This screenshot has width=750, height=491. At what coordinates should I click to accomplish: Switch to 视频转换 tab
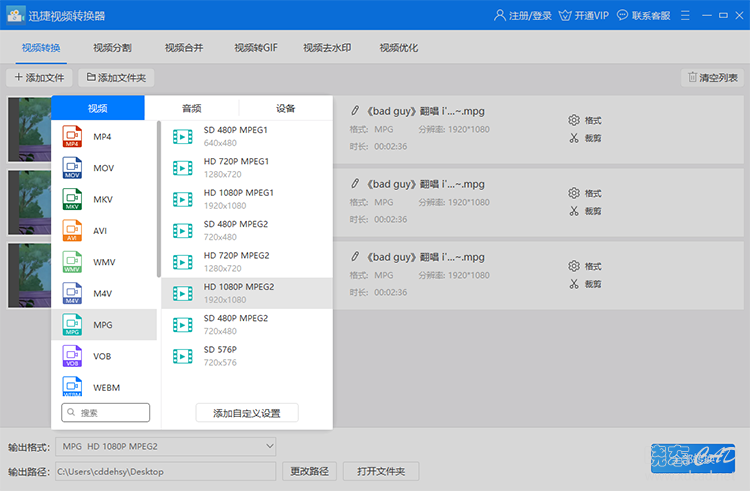pos(41,47)
